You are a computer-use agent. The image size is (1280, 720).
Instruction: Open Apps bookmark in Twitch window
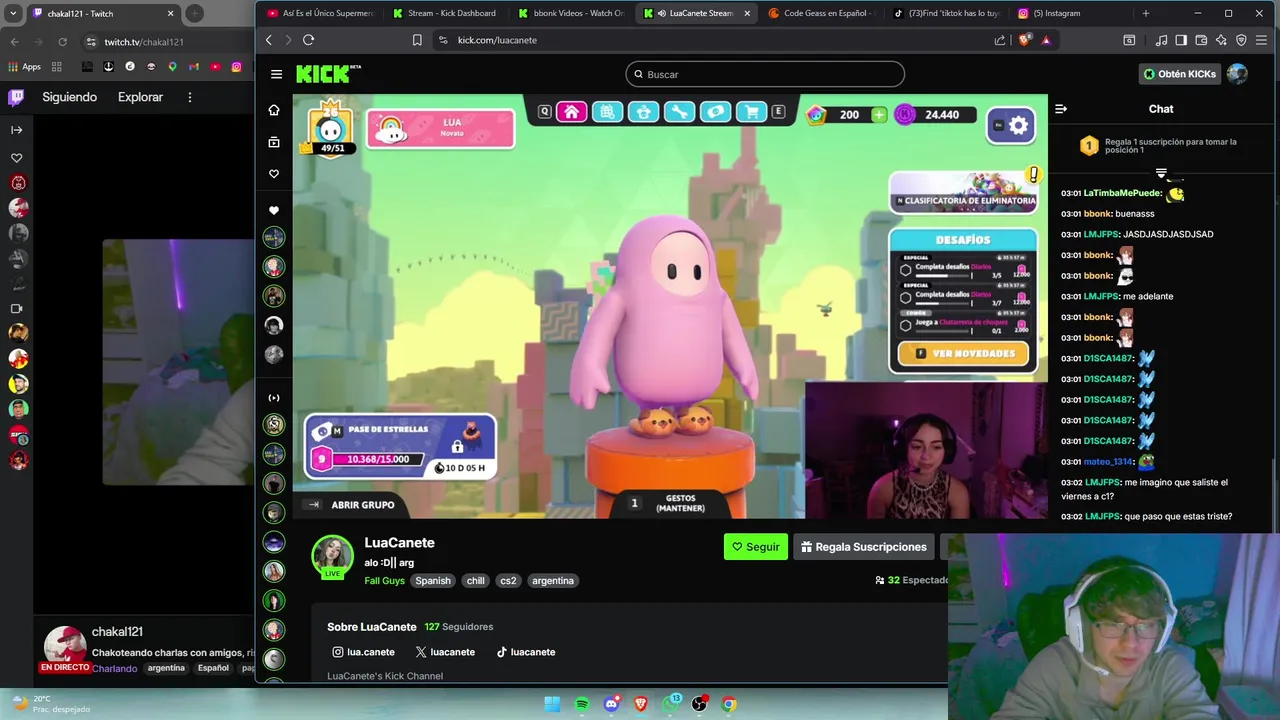point(25,67)
